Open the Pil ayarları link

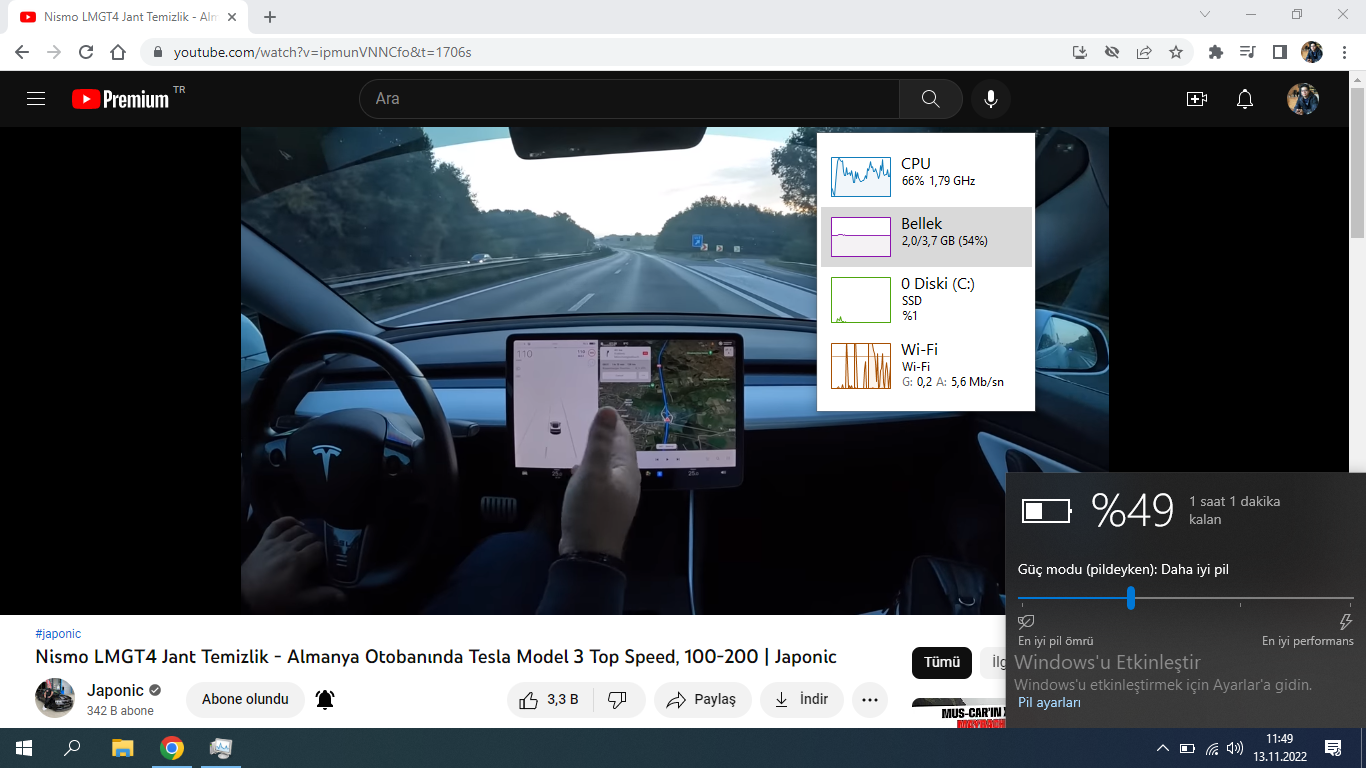pyautogui.click(x=1049, y=702)
